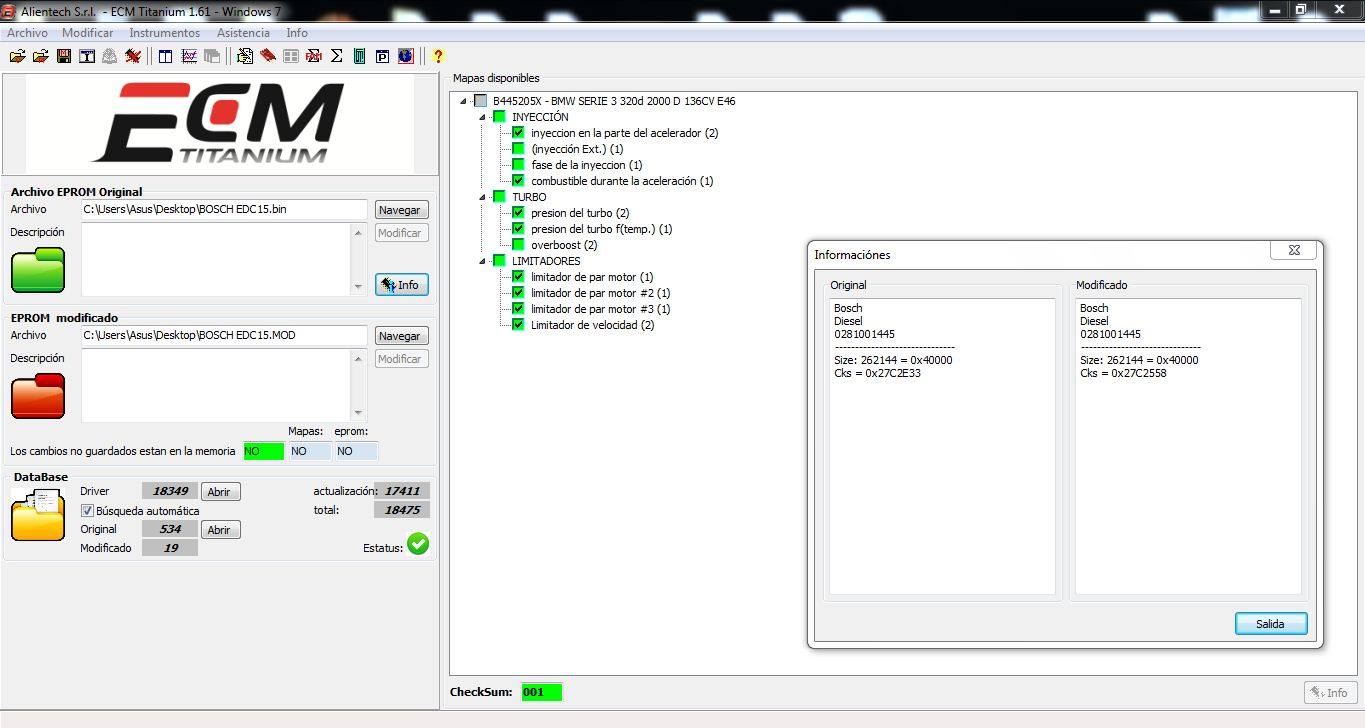The width and height of the screenshot is (1365, 728).
Task: Click the crossed-out RAM toolbar icon
Action: tap(314, 56)
